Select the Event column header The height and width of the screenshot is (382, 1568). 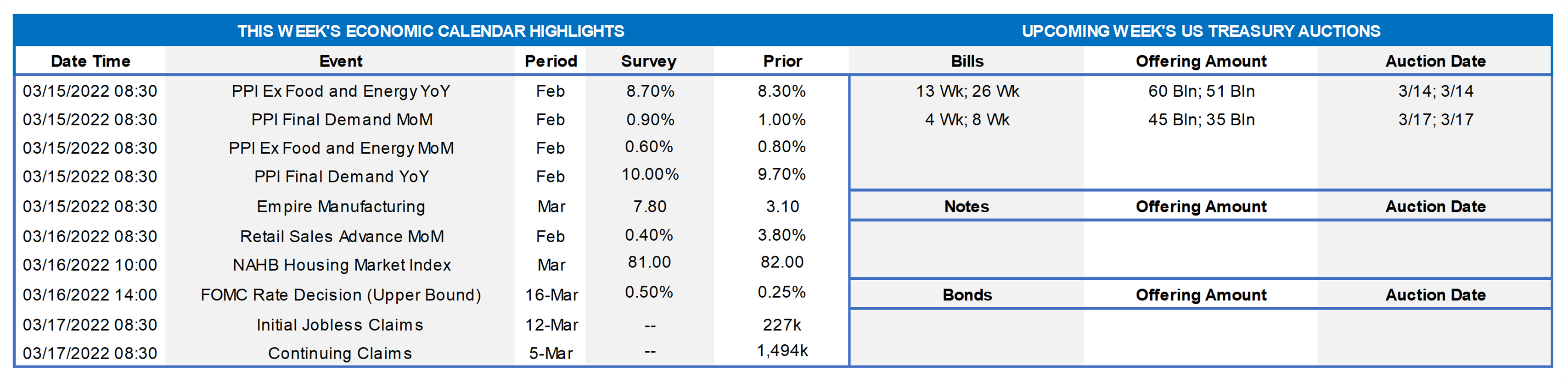click(x=340, y=61)
